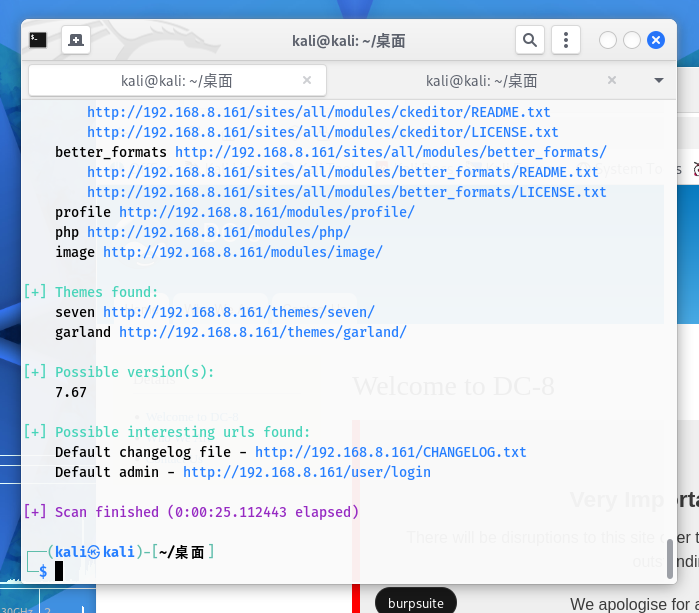The width and height of the screenshot is (699, 613).
Task: Maximize the terminal window
Action: point(632,40)
